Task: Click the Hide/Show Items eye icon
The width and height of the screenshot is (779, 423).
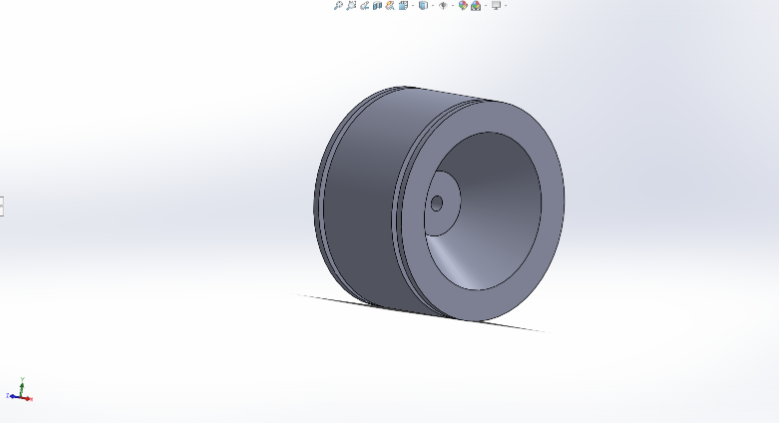Action: pyautogui.click(x=443, y=5)
